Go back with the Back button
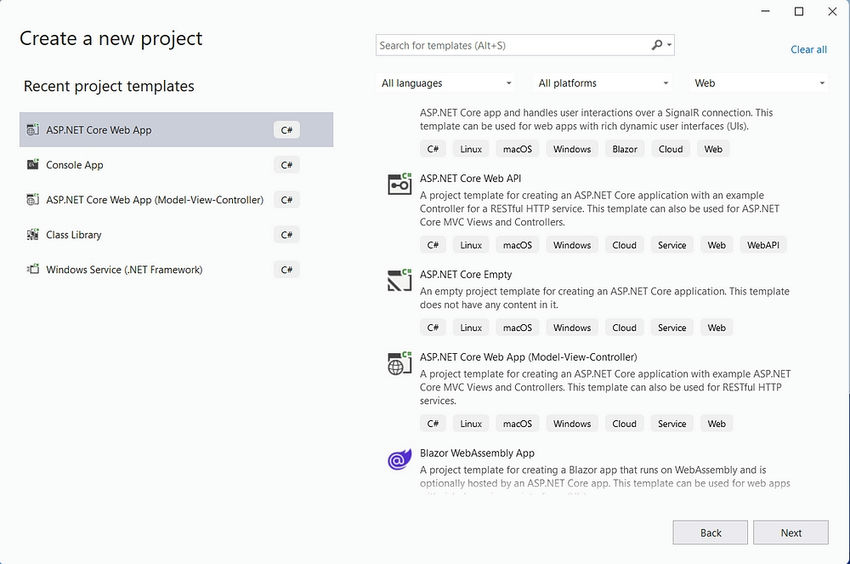850x564 pixels. tap(710, 533)
